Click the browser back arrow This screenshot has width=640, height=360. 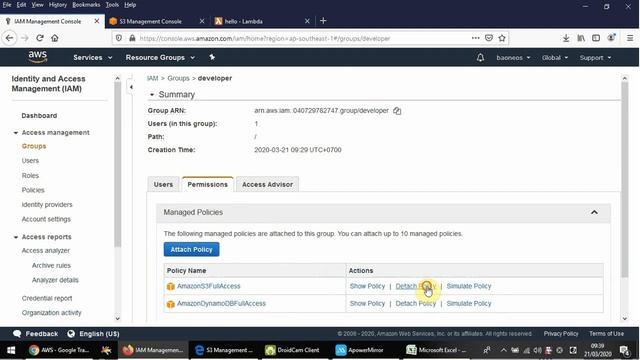pyautogui.click(x=9, y=38)
